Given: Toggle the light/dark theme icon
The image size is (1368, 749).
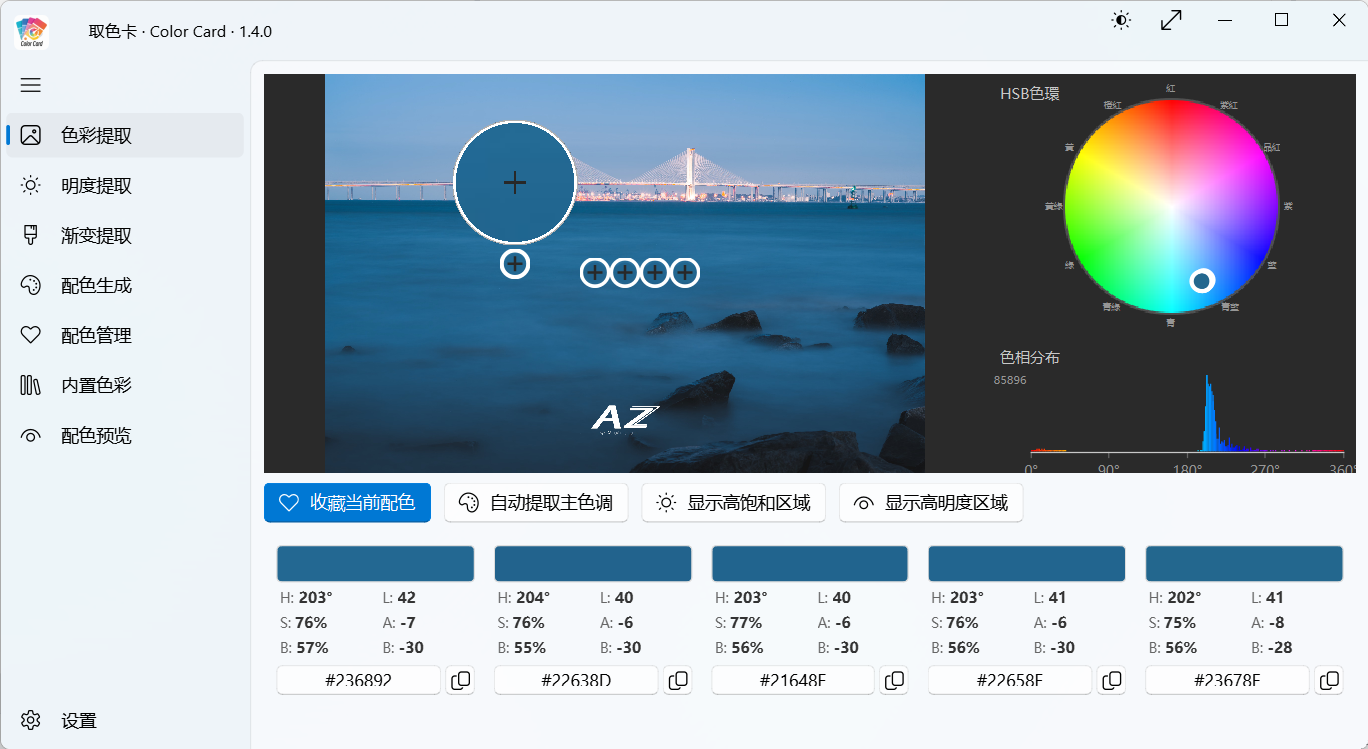Looking at the screenshot, I should pyautogui.click(x=1121, y=20).
